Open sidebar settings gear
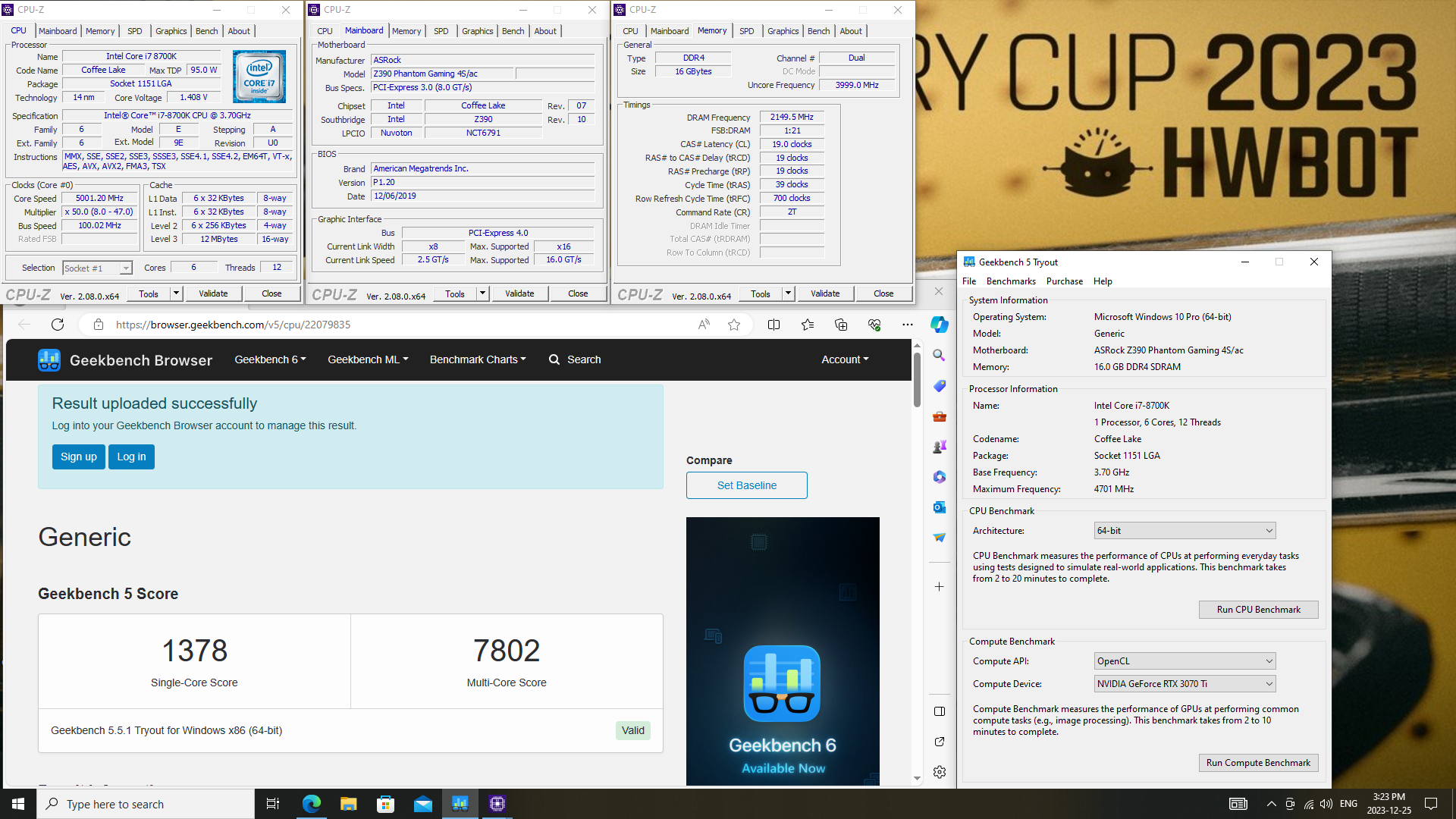1456x819 pixels. [940, 772]
